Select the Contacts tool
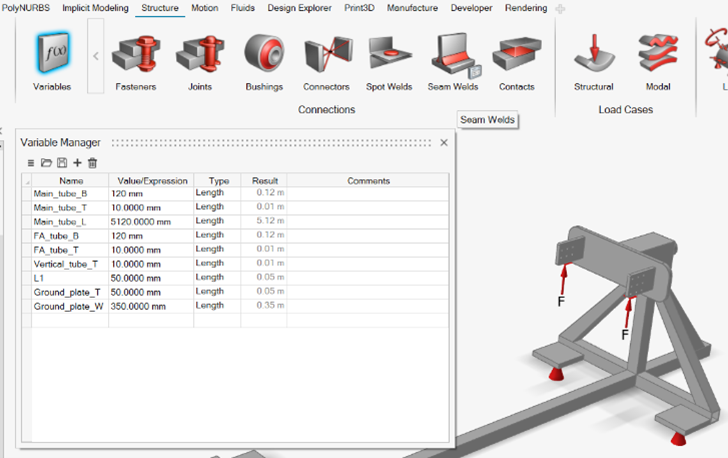This screenshot has height=458, width=728. click(516, 54)
